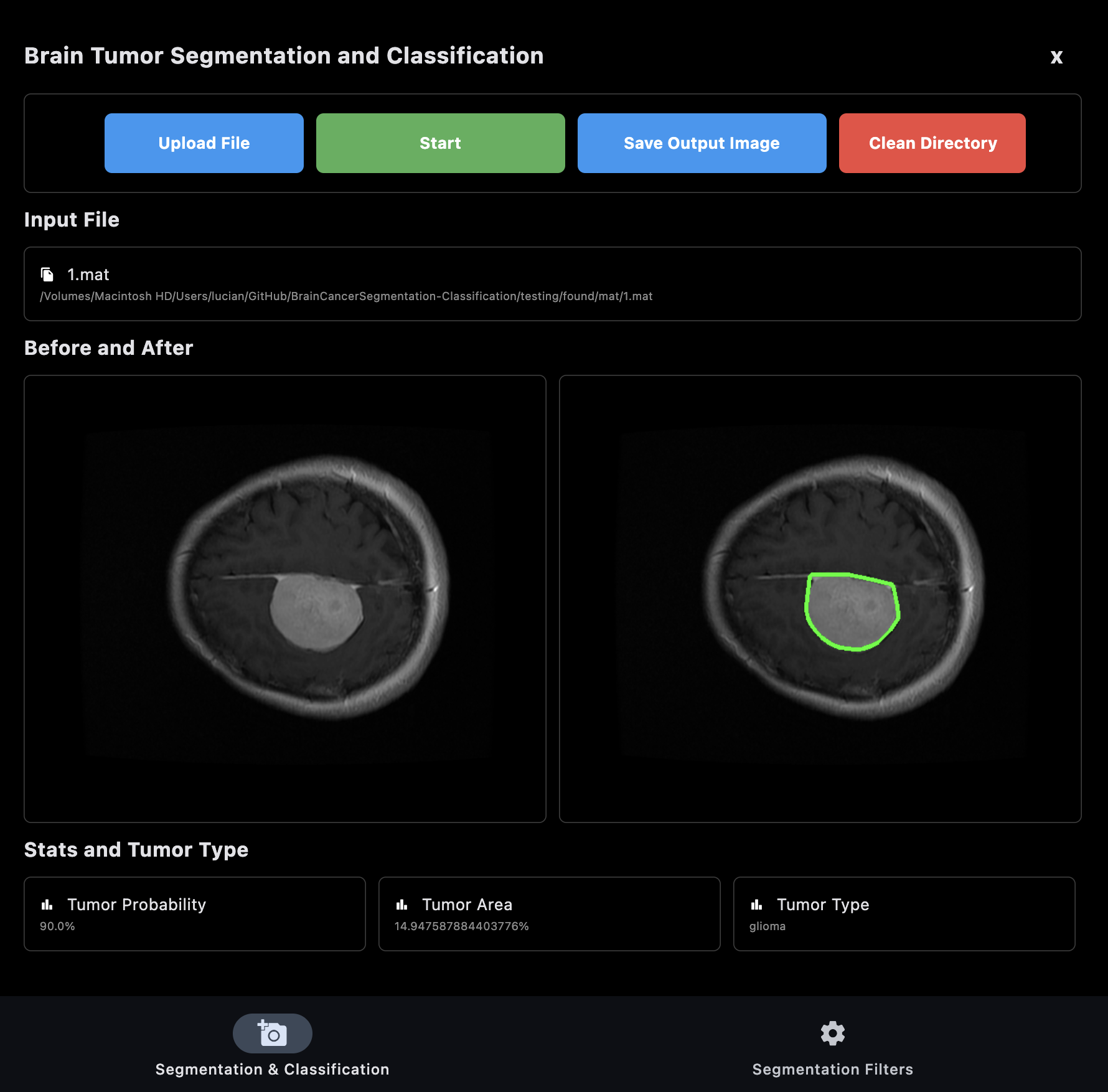Select the glioma Tumor Type card
Screen dimensions: 1108x1092
tap(904, 914)
